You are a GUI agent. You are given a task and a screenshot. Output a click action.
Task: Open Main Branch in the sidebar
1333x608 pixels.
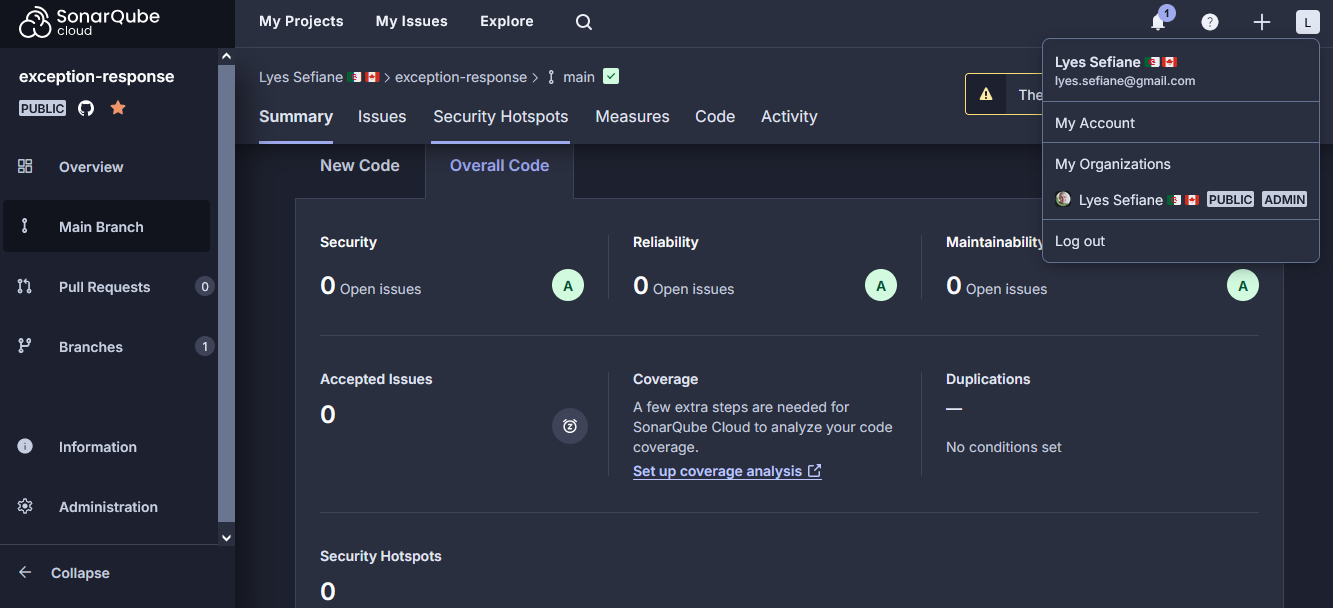point(106,226)
